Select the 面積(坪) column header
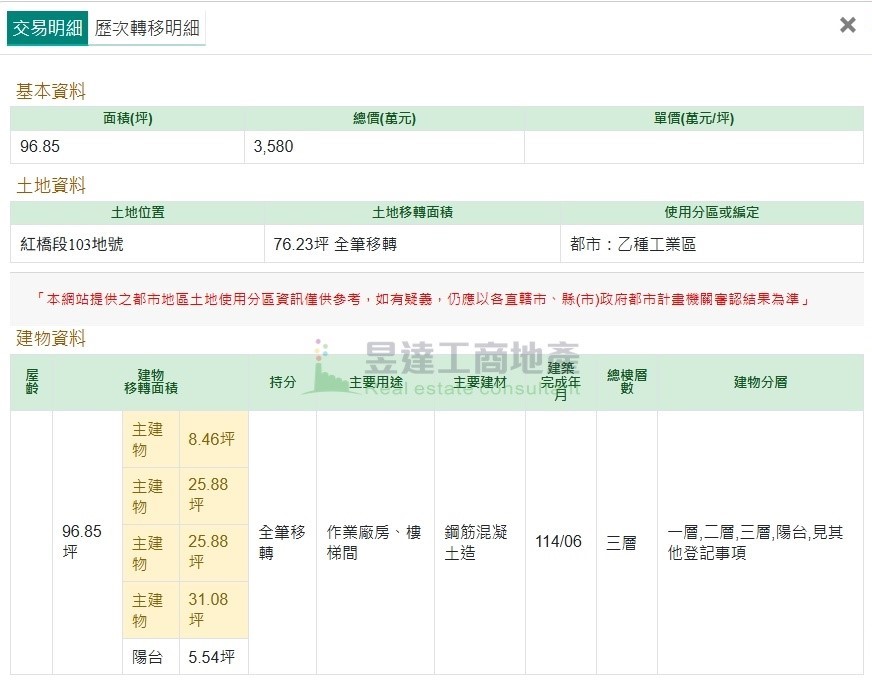Screen dimensions: 872x683 (x=127, y=119)
